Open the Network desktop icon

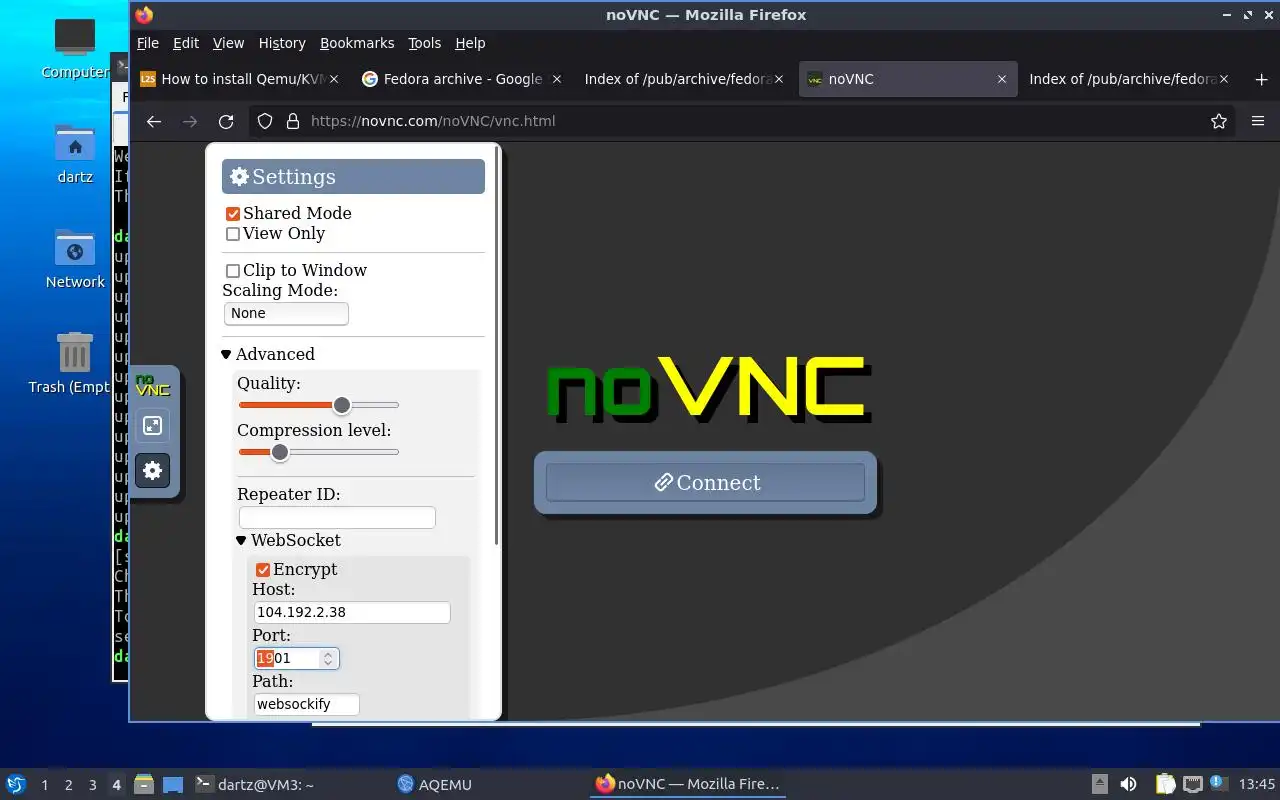[x=75, y=259]
